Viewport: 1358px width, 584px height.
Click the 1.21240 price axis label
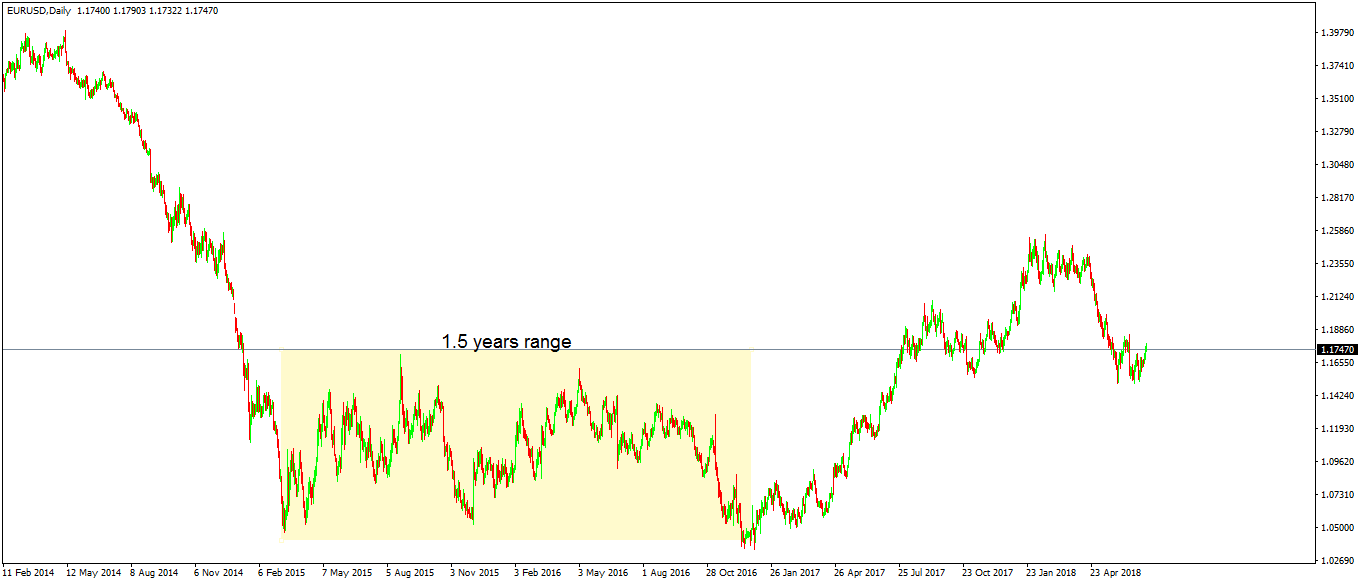[x=1337, y=297]
